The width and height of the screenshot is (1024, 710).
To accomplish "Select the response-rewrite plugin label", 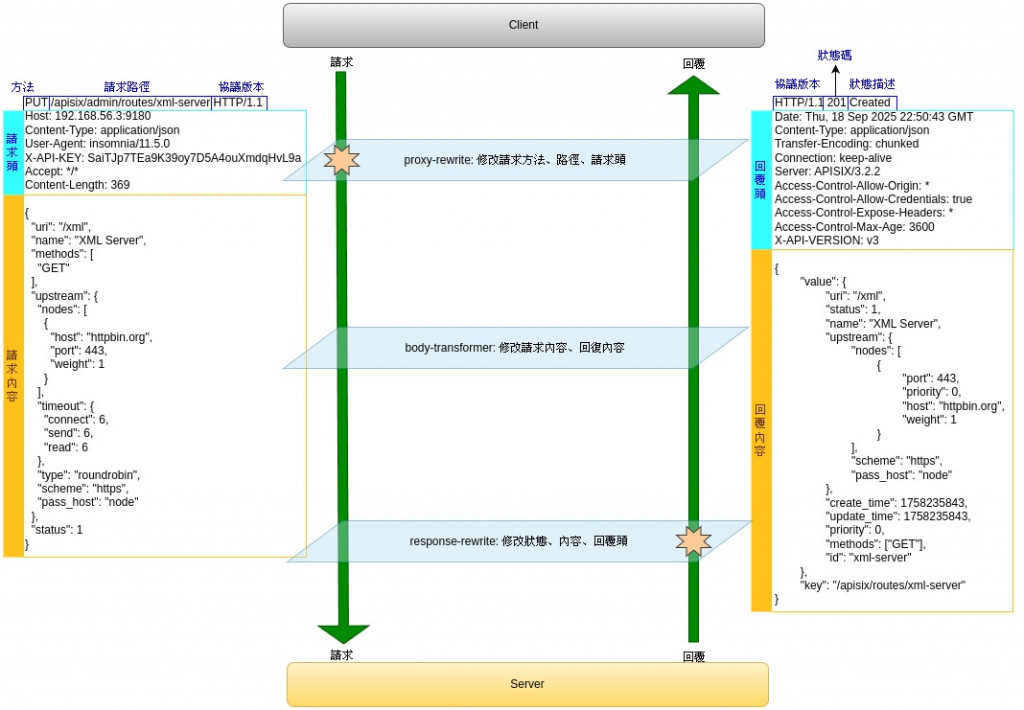I will click(519, 541).
